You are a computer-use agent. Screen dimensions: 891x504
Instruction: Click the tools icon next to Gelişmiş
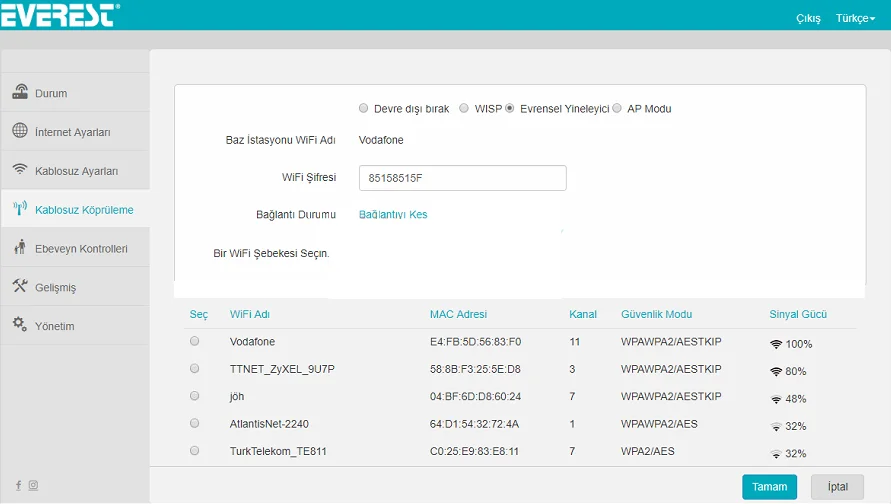[x=20, y=287]
